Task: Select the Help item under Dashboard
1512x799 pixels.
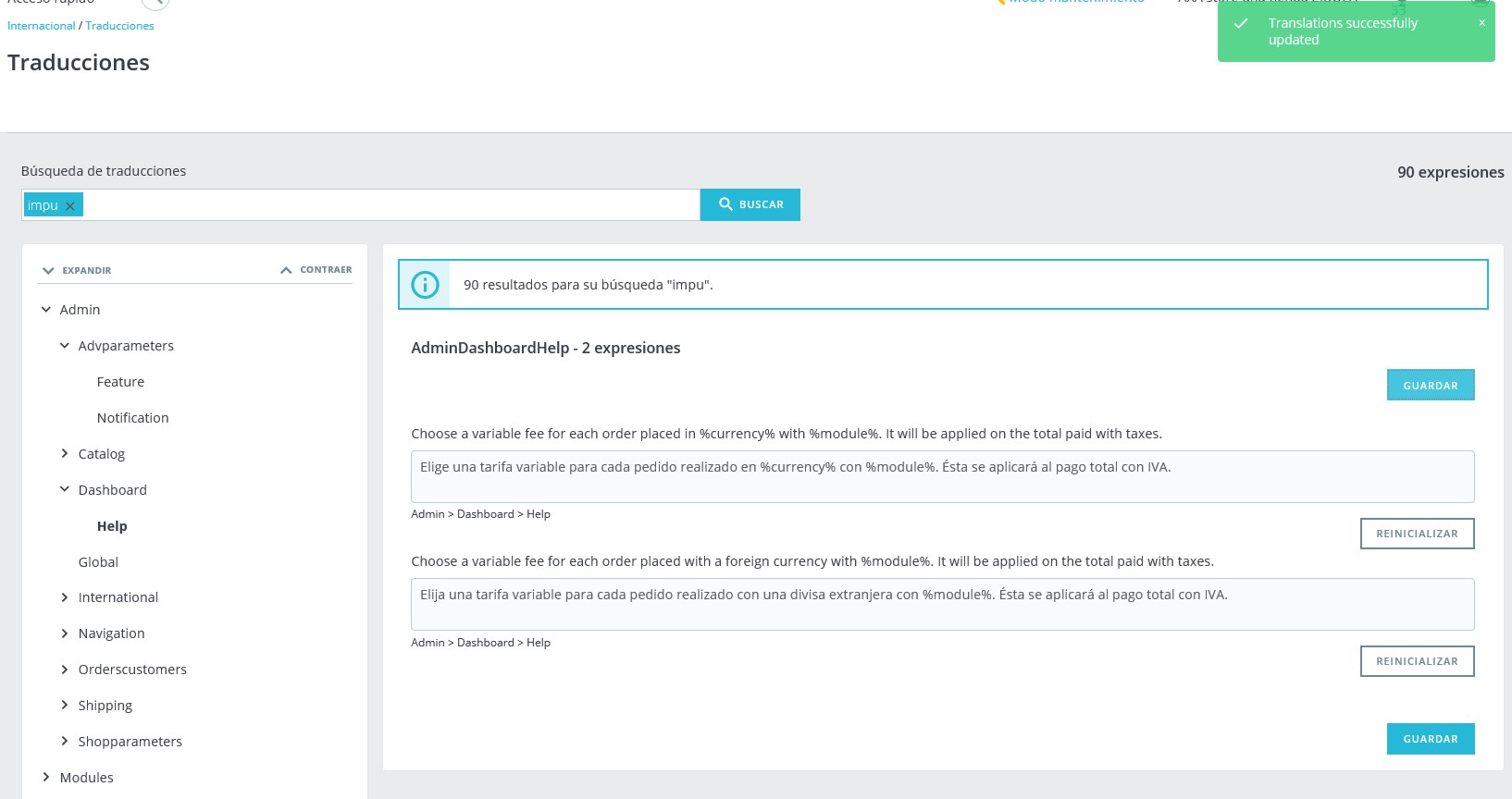Action: [112, 526]
